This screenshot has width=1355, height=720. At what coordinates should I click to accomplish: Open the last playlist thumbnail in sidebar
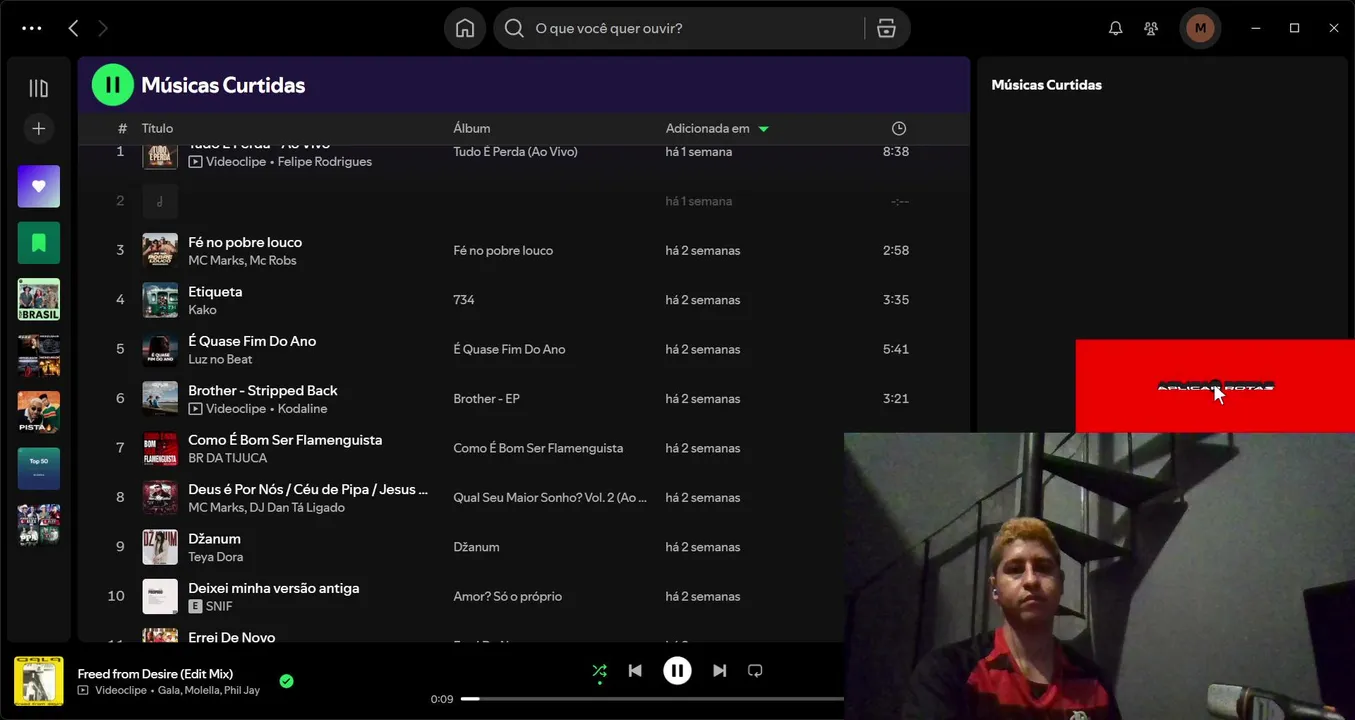(38, 525)
